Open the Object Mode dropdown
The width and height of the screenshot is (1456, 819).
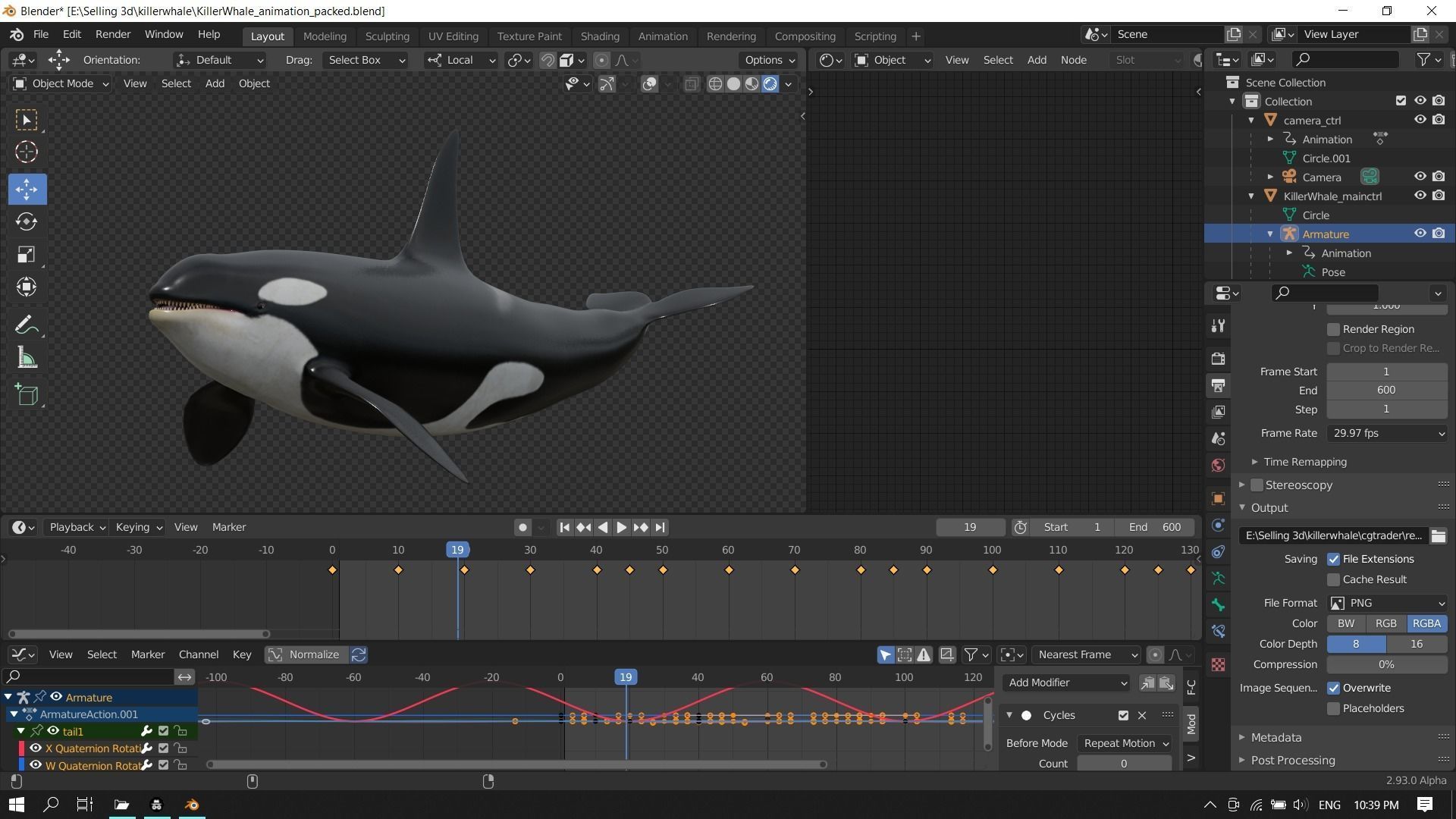(x=61, y=83)
